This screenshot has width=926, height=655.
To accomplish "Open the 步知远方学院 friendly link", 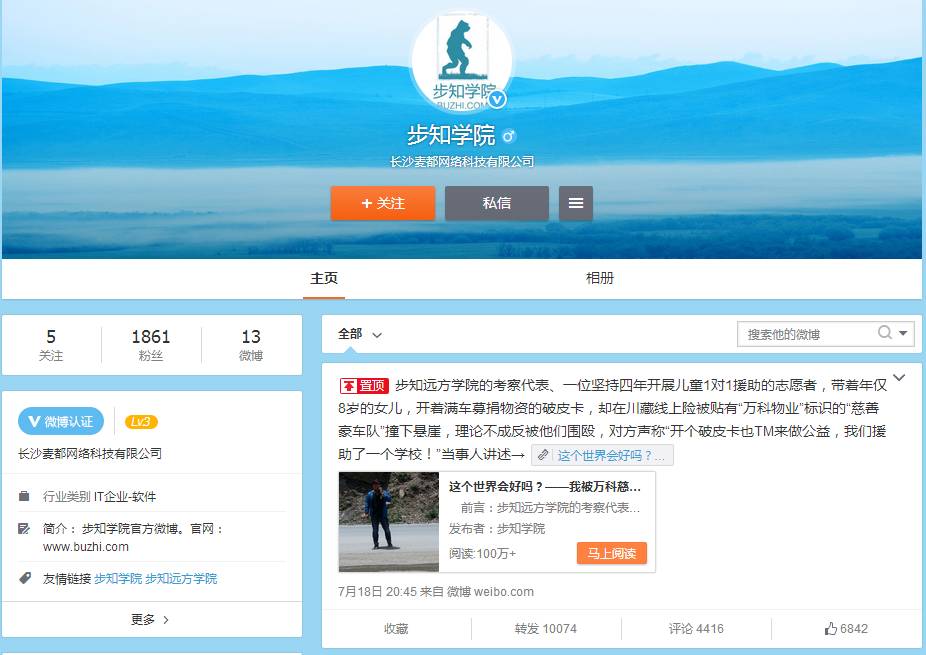I will (x=181, y=579).
